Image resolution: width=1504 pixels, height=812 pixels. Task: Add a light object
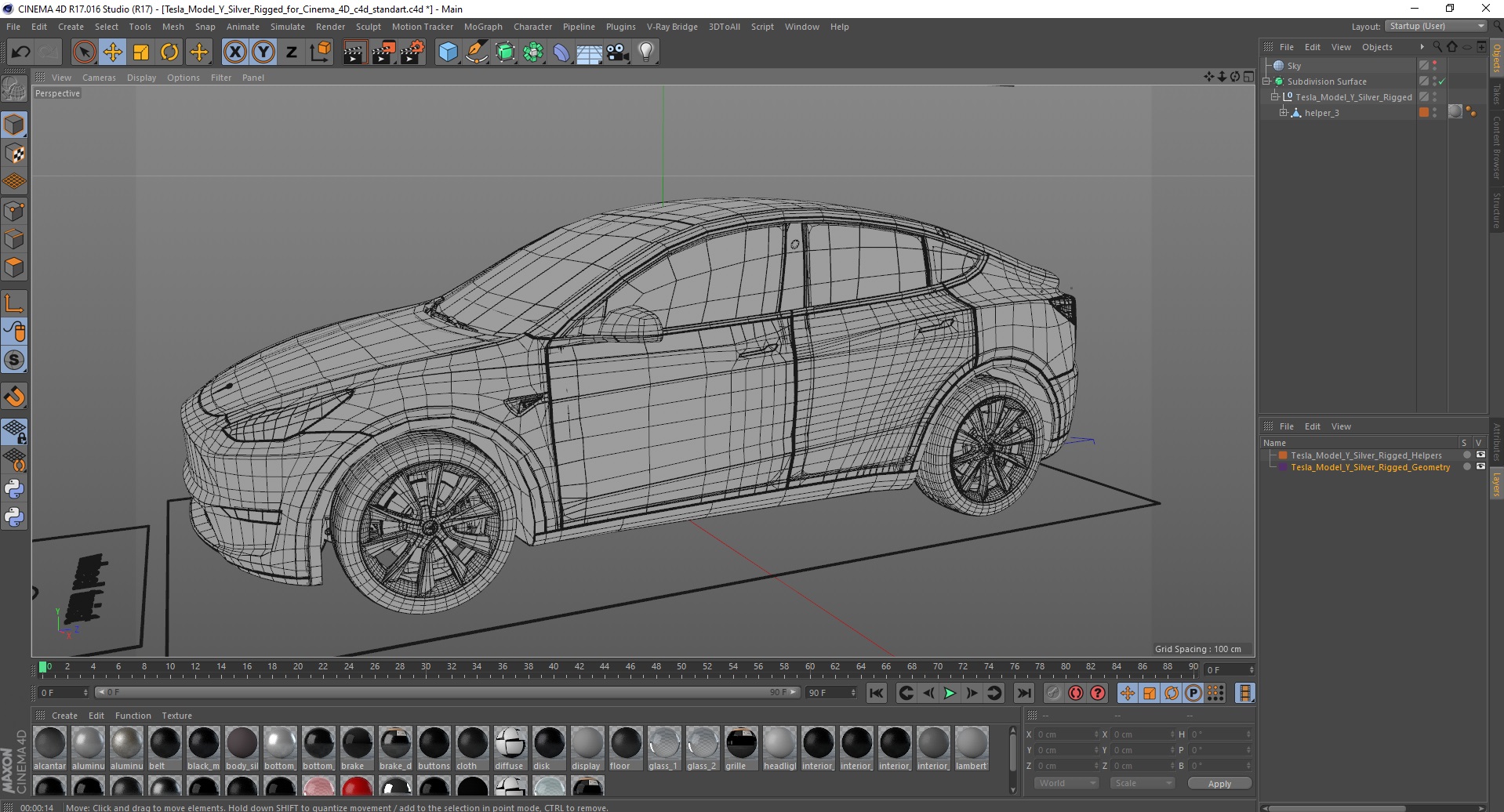click(646, 53)
